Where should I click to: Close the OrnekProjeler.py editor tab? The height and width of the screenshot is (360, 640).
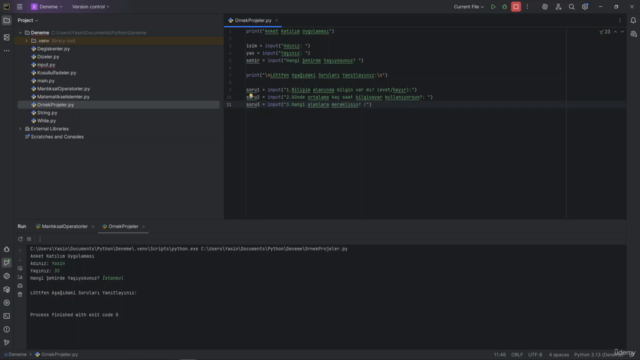[x=276, y=20]
